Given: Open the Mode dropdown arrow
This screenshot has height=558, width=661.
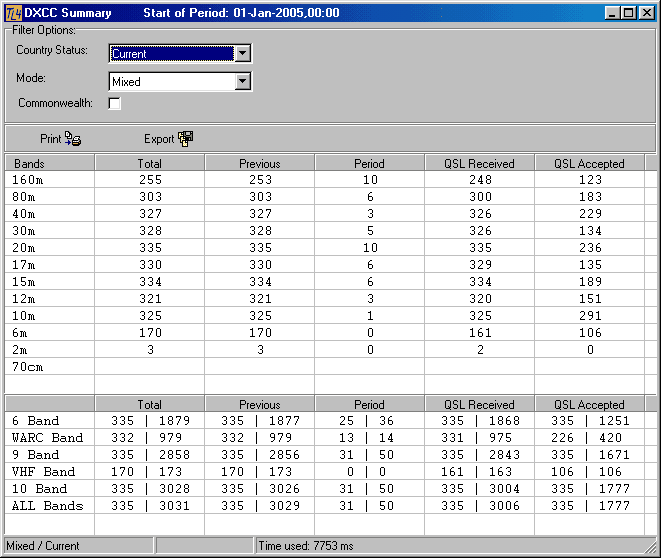Looking at the screenshot, I should click(242, 81).
